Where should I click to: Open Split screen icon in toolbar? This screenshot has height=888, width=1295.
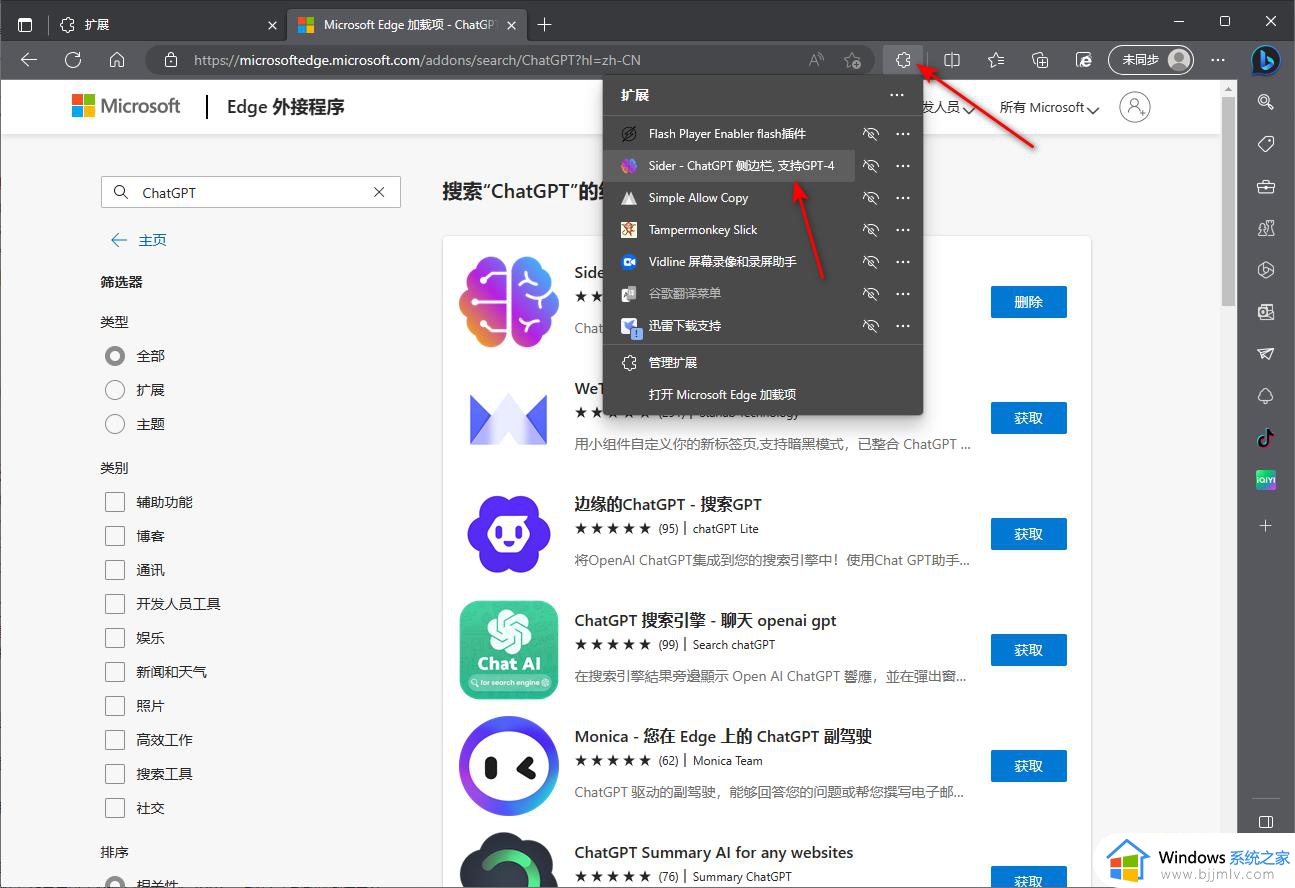[952, 60]
